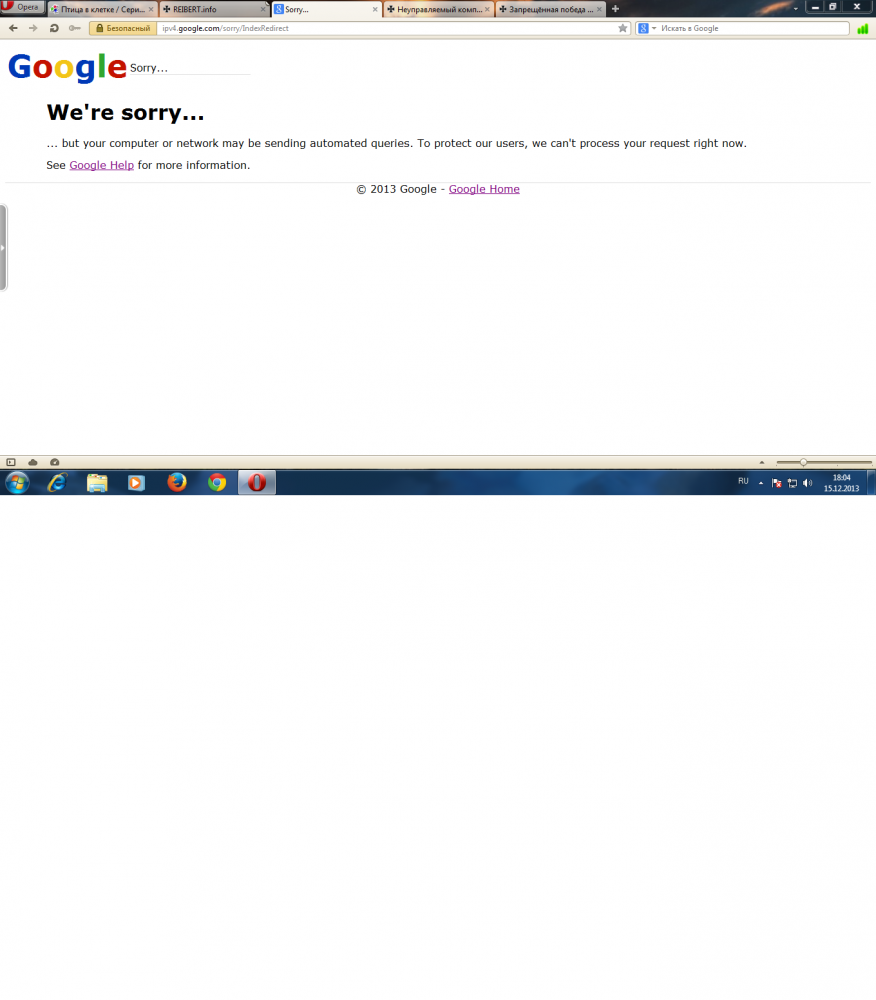Close the 'Птица в клетке' tab

(151, 10)
